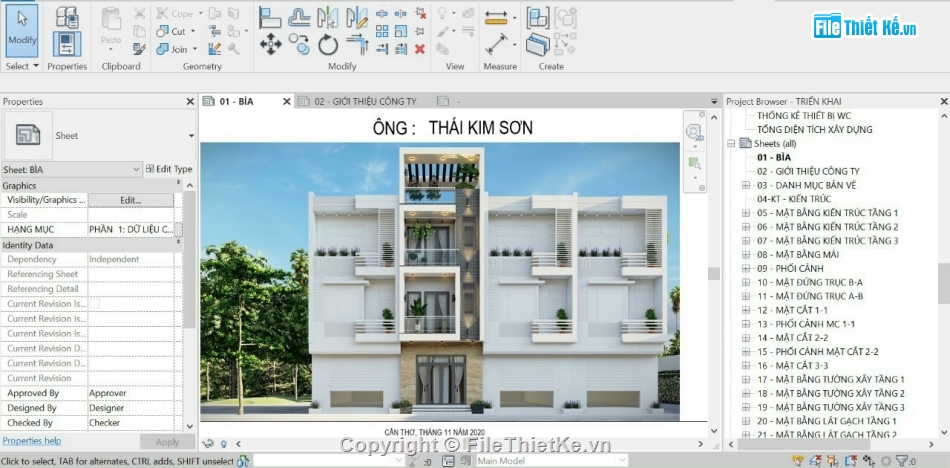Pick Trim/Extend Multiple Elements tool
The width and height of the screenshot is (950, 468).
pyautogui.click(x=400, y=49)
